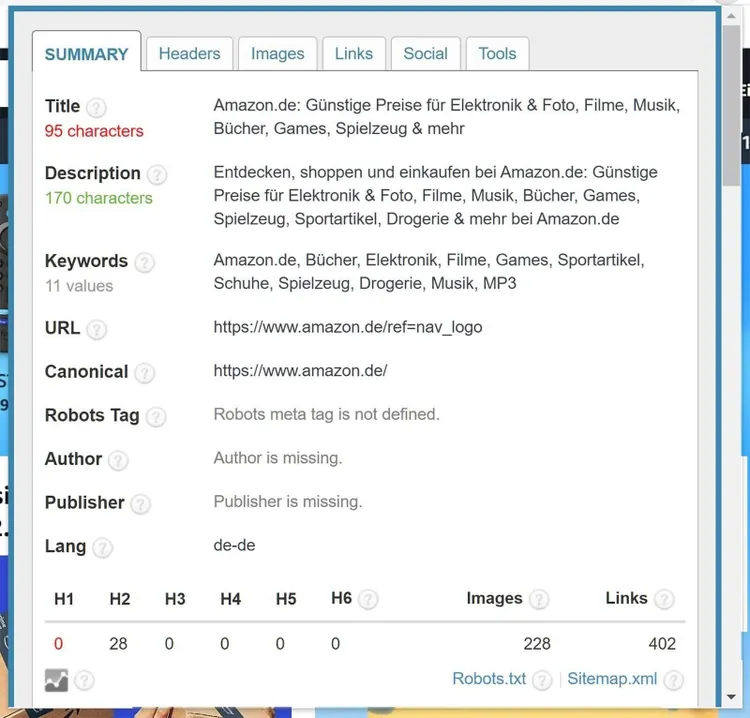
Task: Click the green '170 characters' description count
Action: coord(99,198)
